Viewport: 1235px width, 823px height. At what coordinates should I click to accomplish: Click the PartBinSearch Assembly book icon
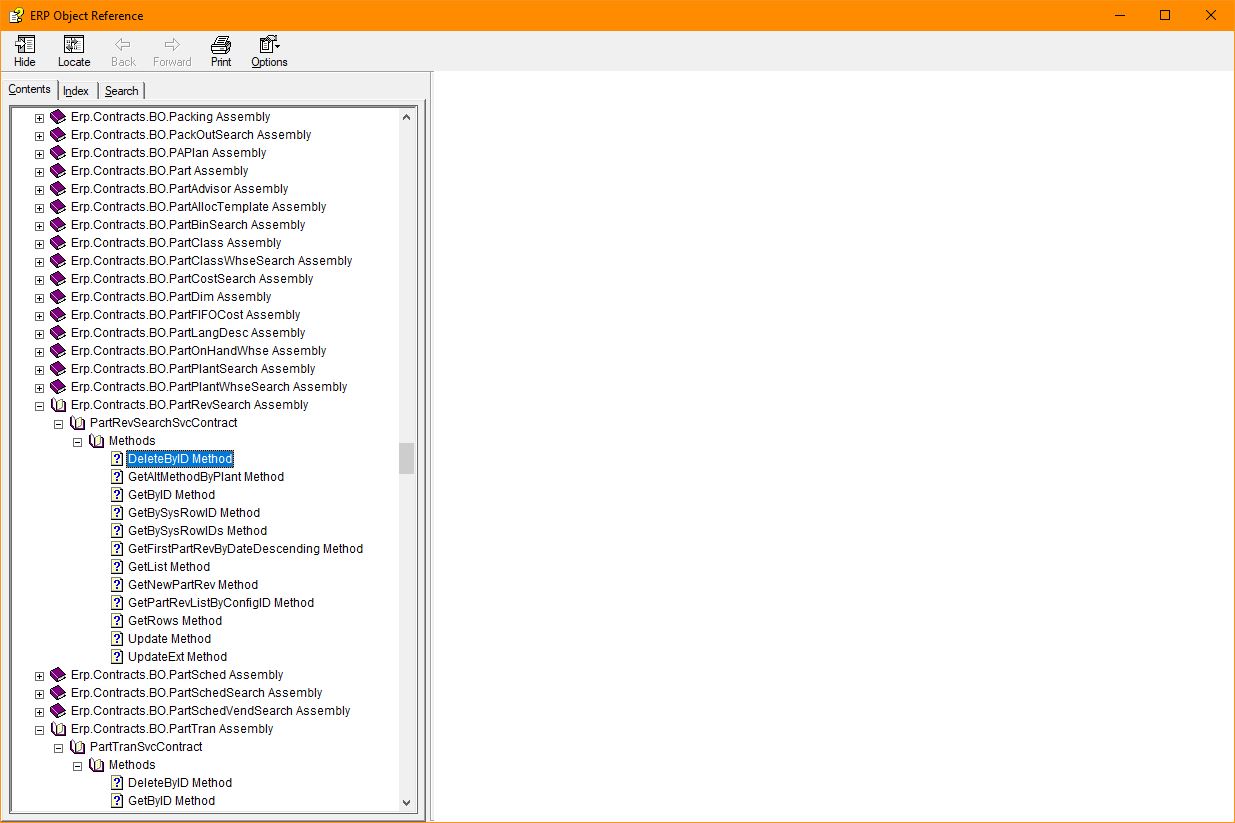(58, 225)
